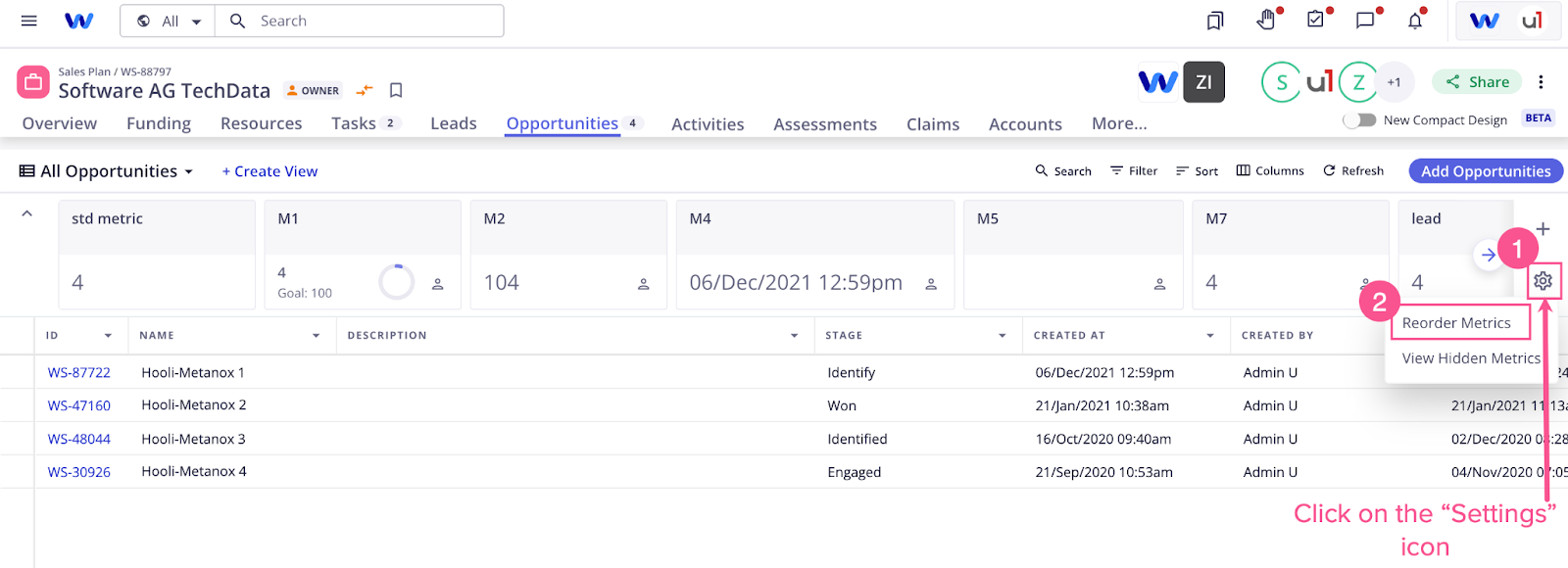
Task: Open the Columns chooser
Action: [x=1270, y=170]
